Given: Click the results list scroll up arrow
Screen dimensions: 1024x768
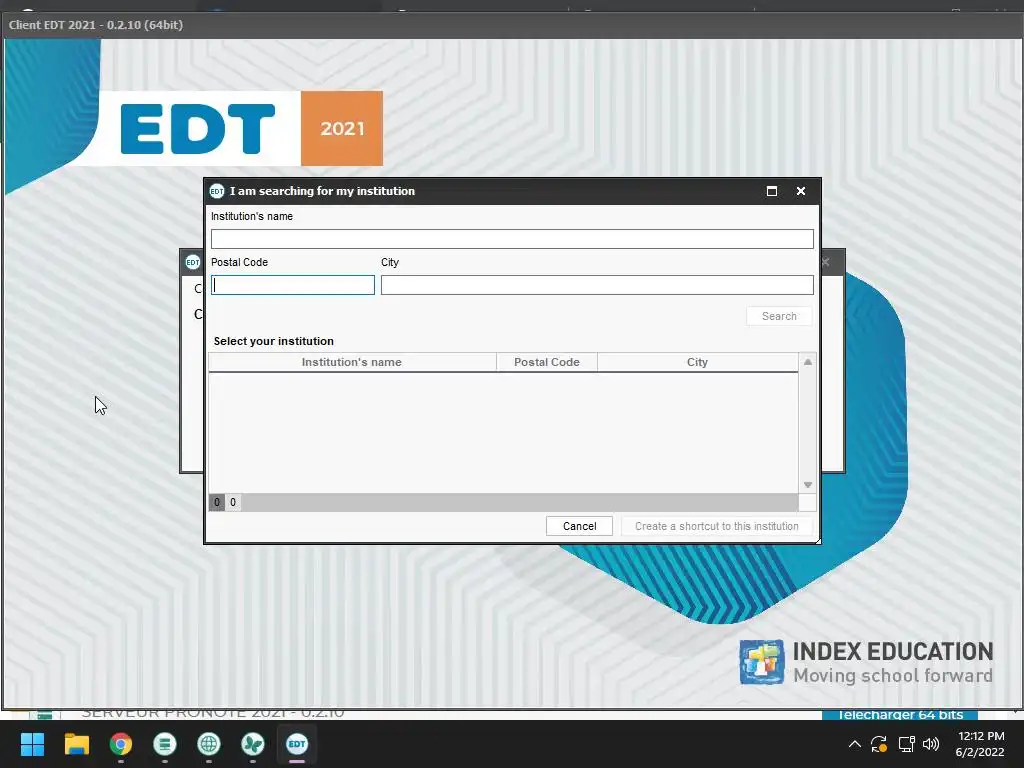Looking at the screenshot, I should pos(808,362).
